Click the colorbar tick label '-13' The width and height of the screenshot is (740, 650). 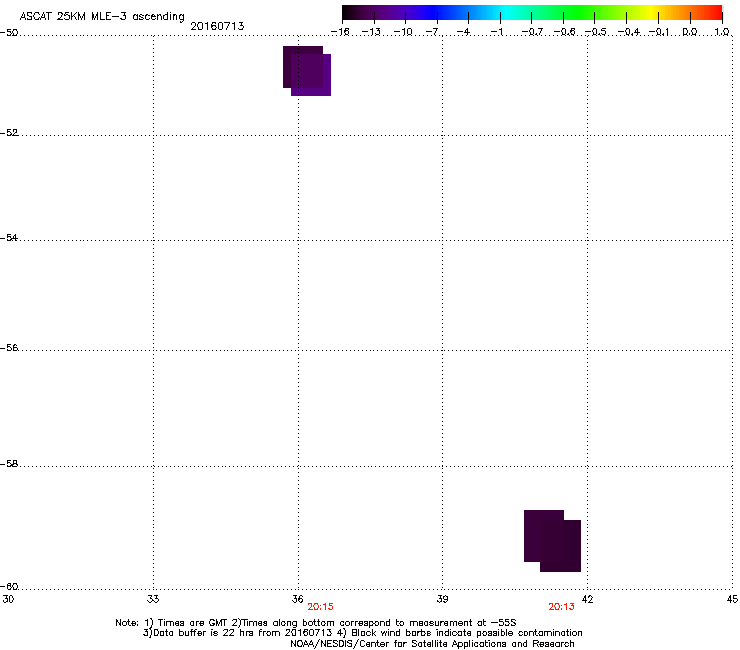pyautogui.click(x=371, y=32)
